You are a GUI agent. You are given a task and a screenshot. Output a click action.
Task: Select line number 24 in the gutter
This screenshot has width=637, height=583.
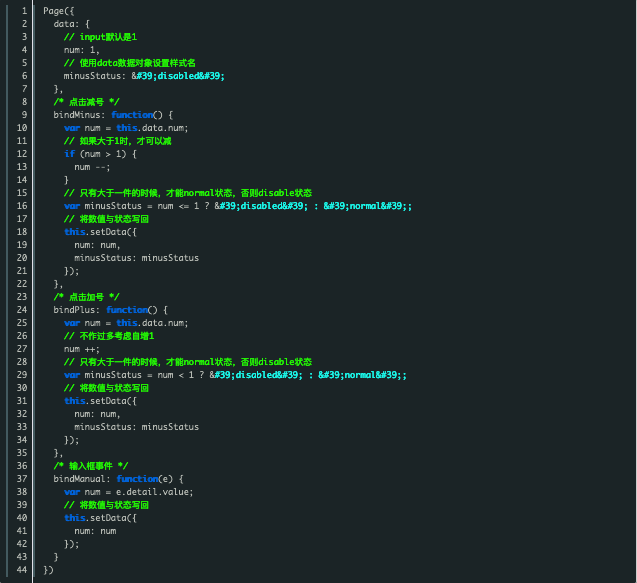pyautogui.click(x=22, y=310)
